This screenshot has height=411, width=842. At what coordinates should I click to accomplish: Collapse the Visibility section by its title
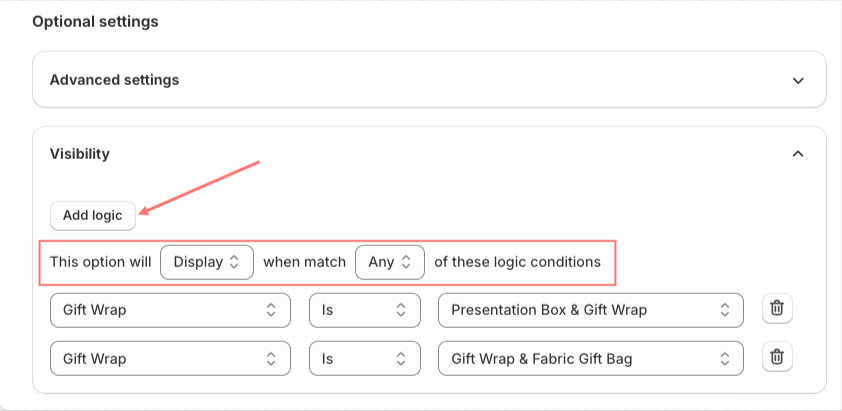coord(79,154)
